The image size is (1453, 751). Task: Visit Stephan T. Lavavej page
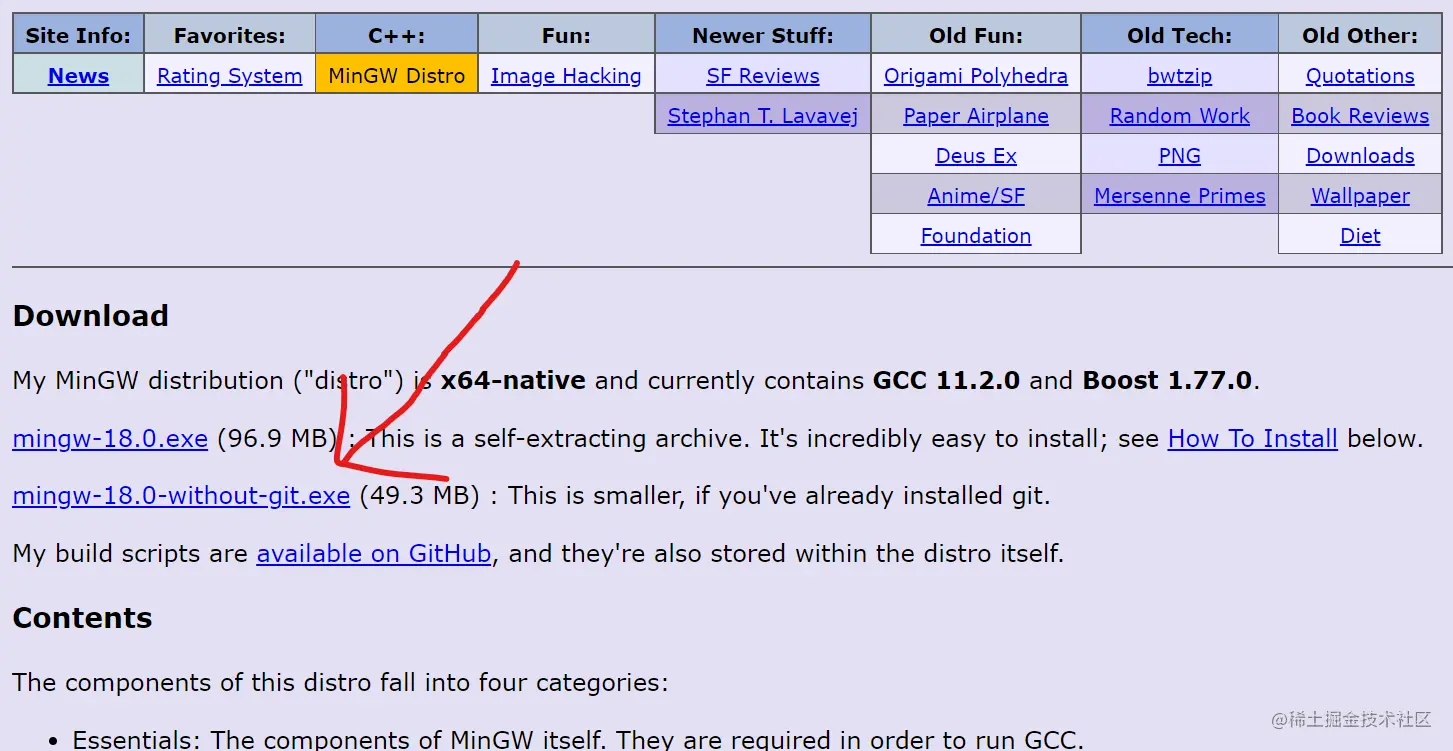coord(762,116)
